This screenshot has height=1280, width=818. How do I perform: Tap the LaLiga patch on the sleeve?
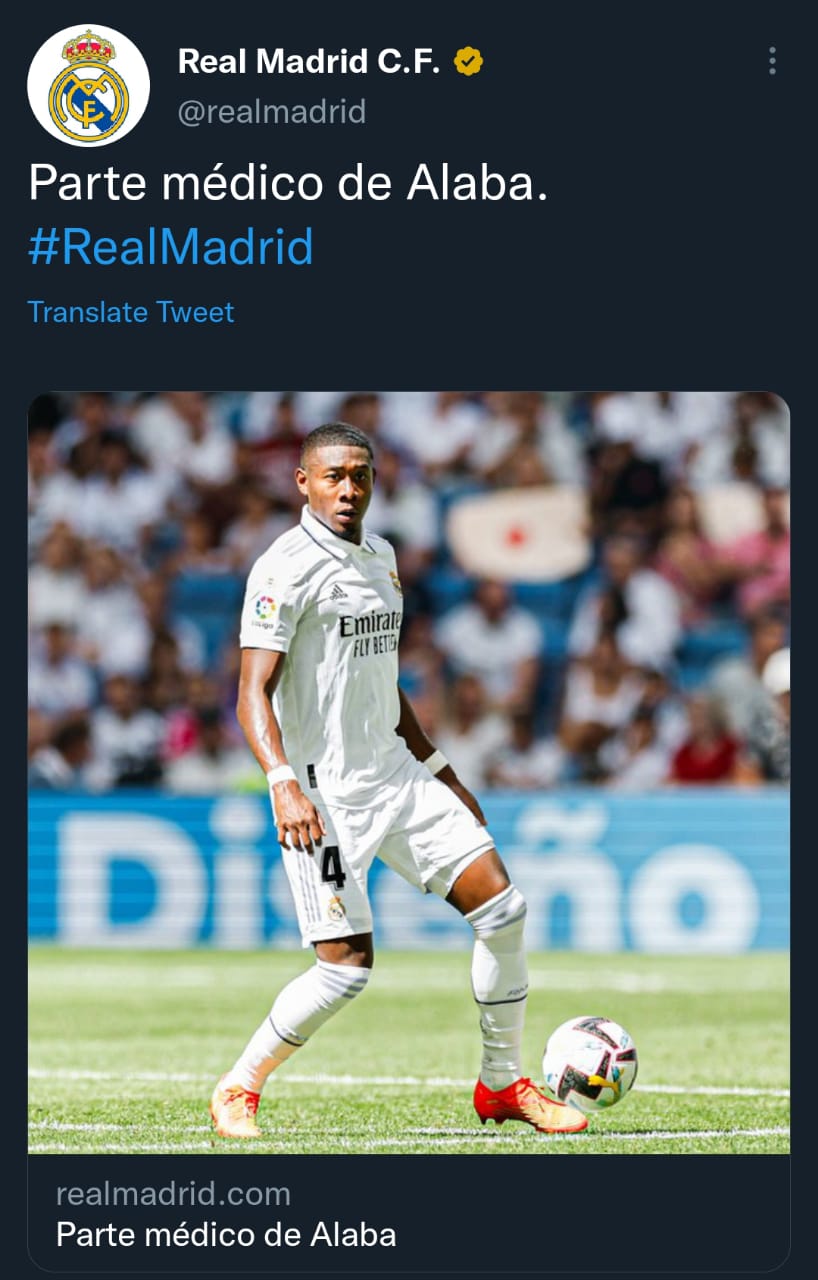click(264, 611)
